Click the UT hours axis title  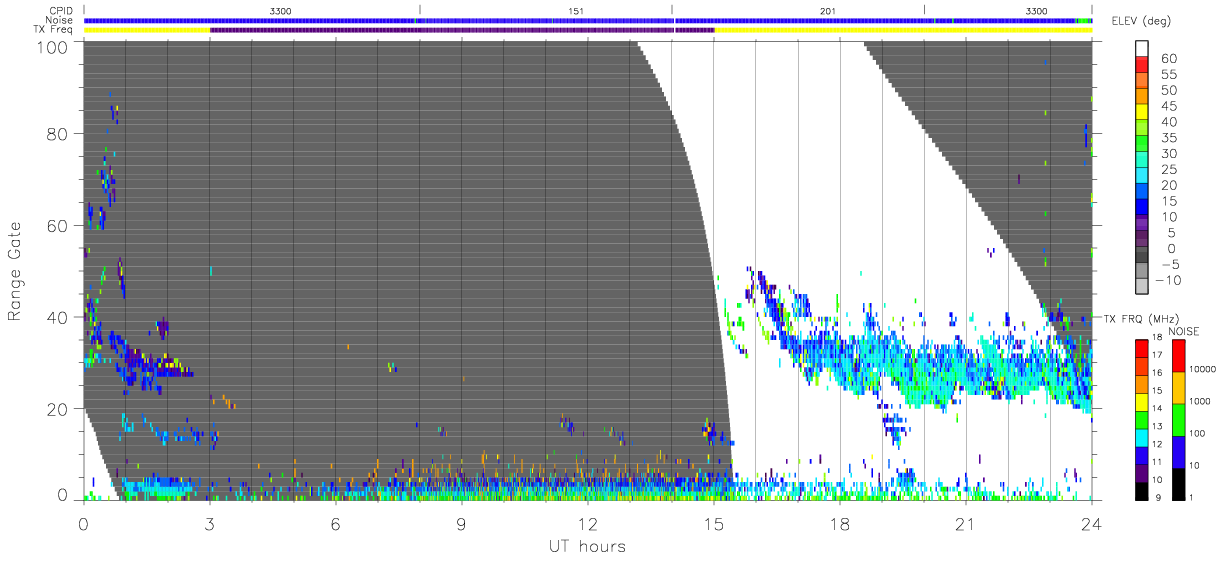point(587,547)
